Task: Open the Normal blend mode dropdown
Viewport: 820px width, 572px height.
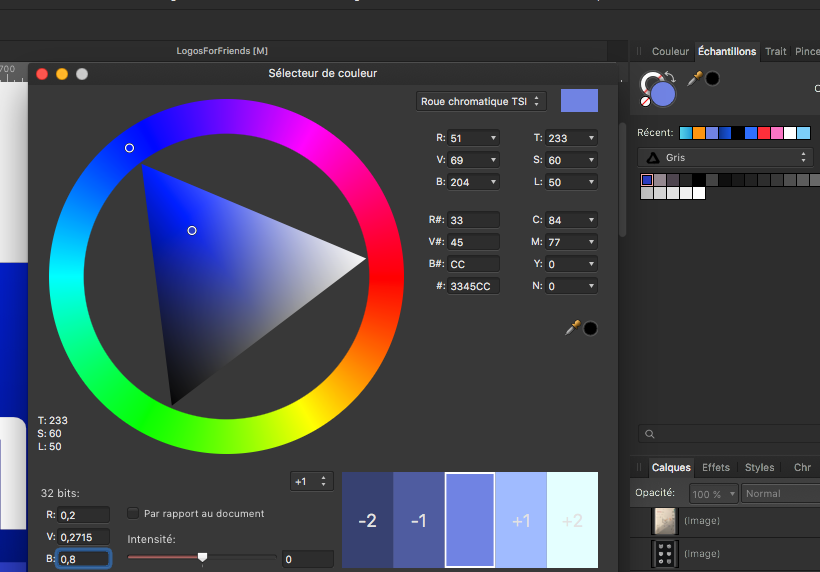Action: pyautogui.click(x=780, y=494)
